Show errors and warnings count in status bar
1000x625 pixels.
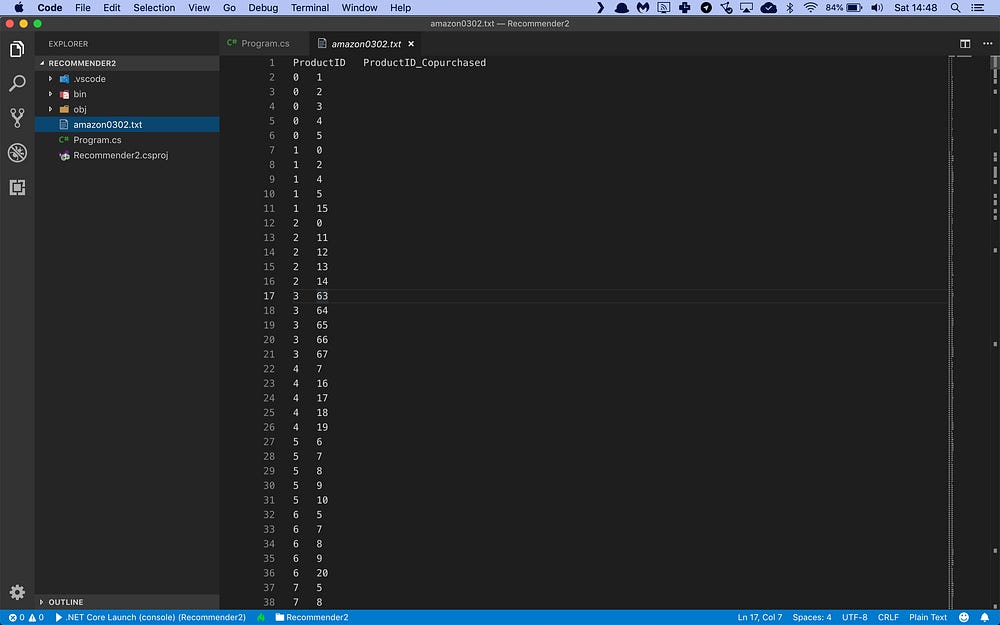(x=26, y=617)
